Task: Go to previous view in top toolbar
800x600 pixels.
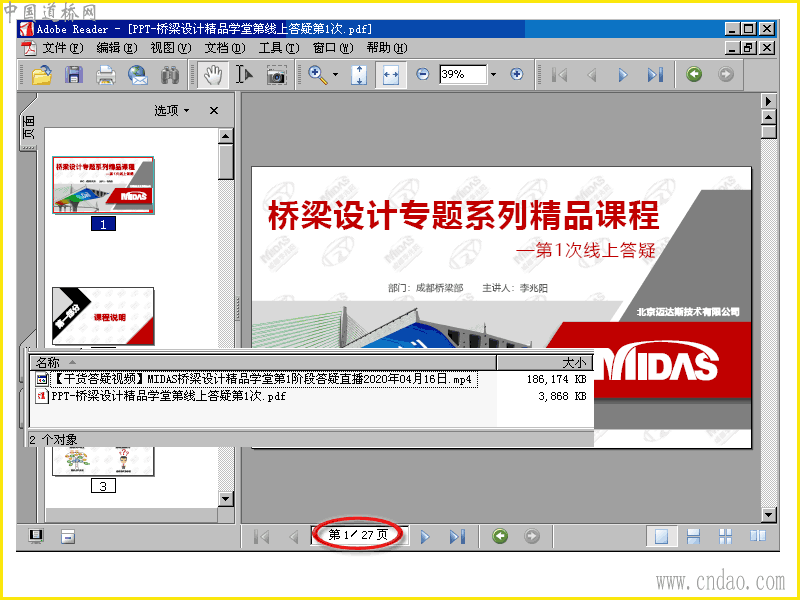Action: 694,74
